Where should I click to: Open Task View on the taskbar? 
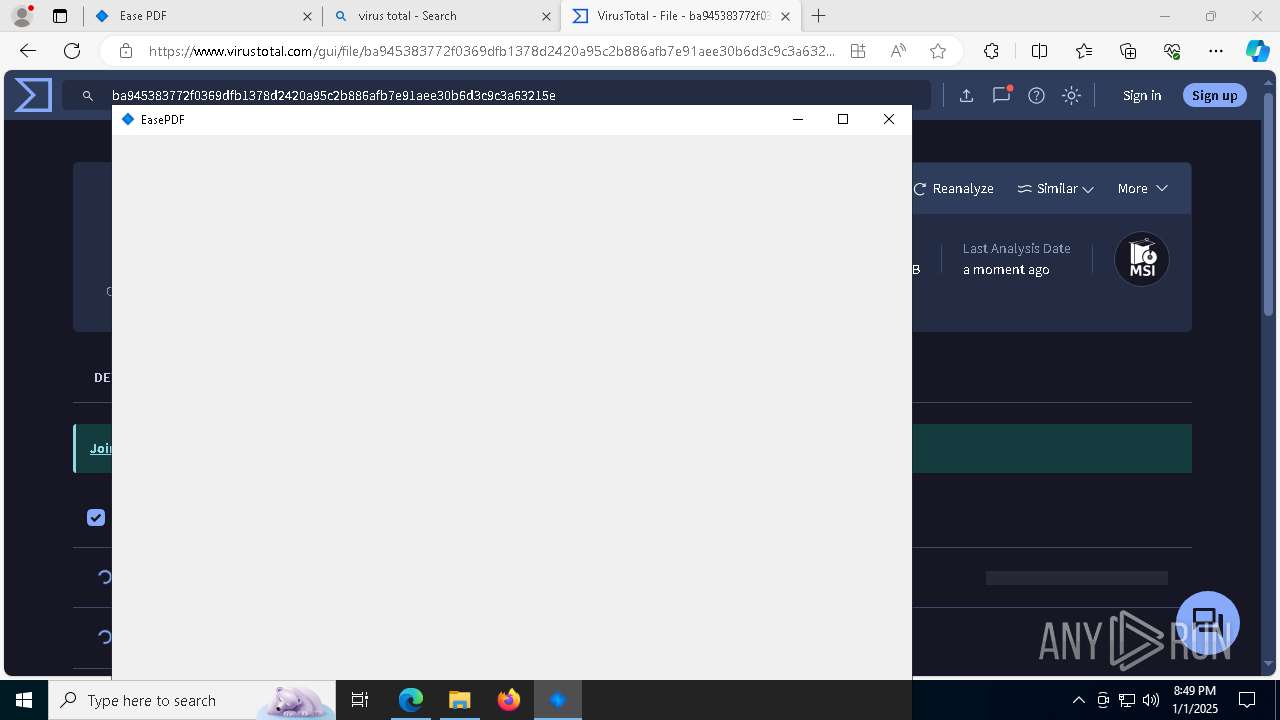click(x=360, y=700)
